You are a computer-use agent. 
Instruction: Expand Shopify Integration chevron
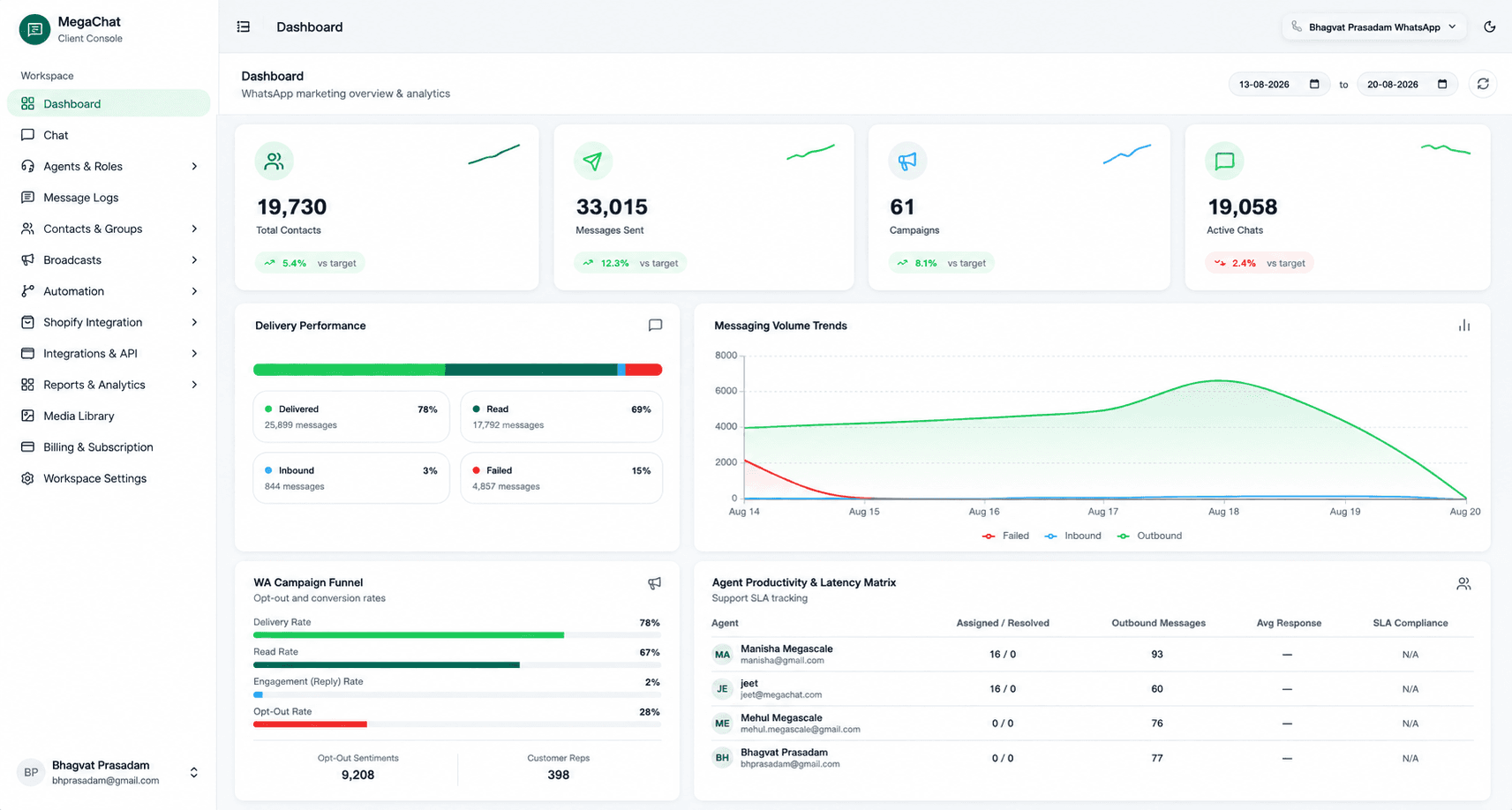194,322
